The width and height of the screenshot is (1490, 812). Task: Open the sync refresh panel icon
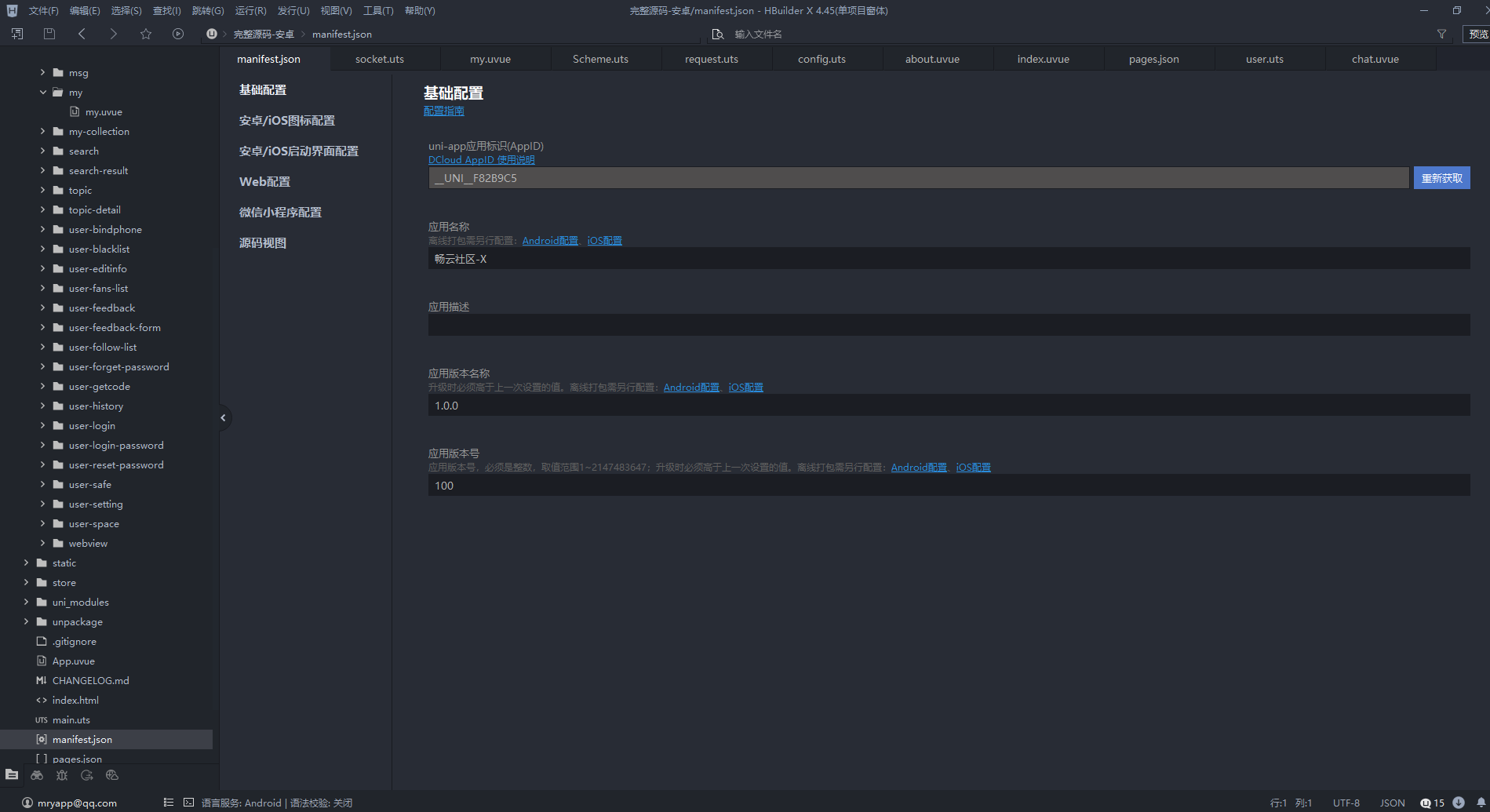click(87, 775)
